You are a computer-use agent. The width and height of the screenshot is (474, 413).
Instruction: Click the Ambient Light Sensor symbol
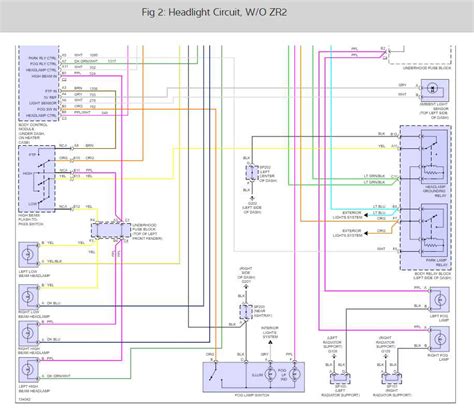pyautogui.click(x=434, y=90)
